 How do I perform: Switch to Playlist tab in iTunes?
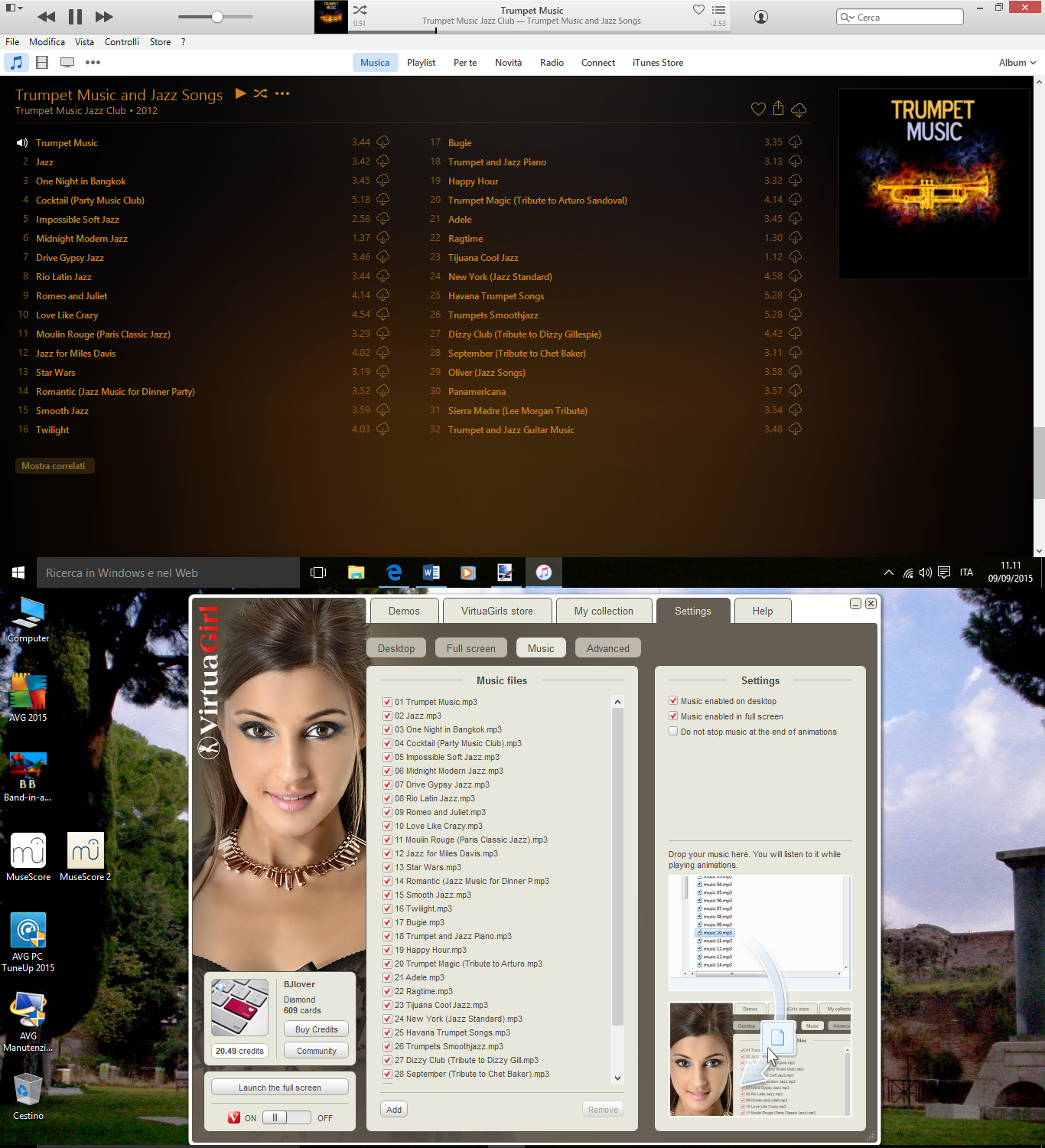(x=421, y=63)
